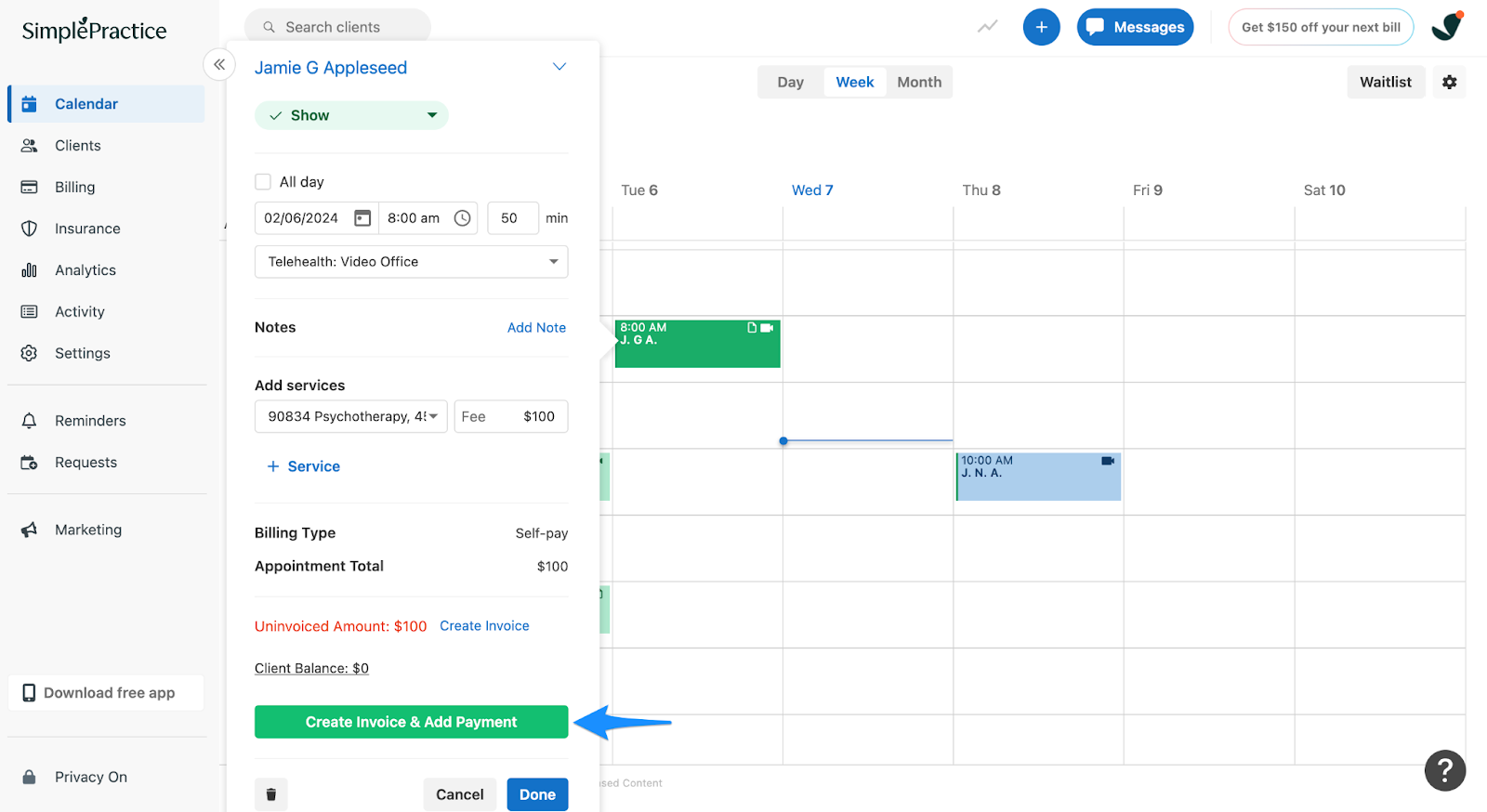
Task: Open the 10:00 AM J. N. A. appointment
Action: click(x=1038, y=477)
